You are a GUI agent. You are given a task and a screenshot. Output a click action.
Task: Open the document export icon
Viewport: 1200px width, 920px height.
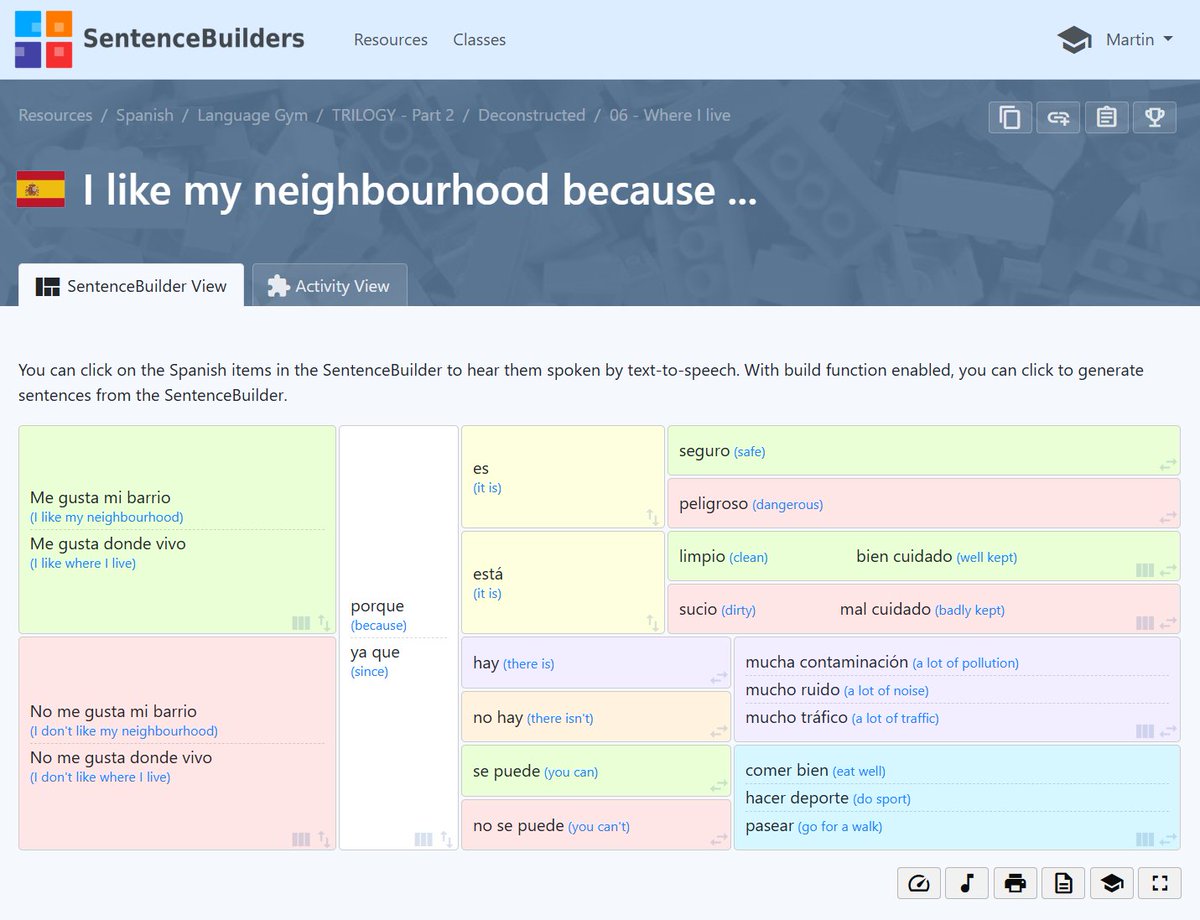click(x=1063, y=883)
